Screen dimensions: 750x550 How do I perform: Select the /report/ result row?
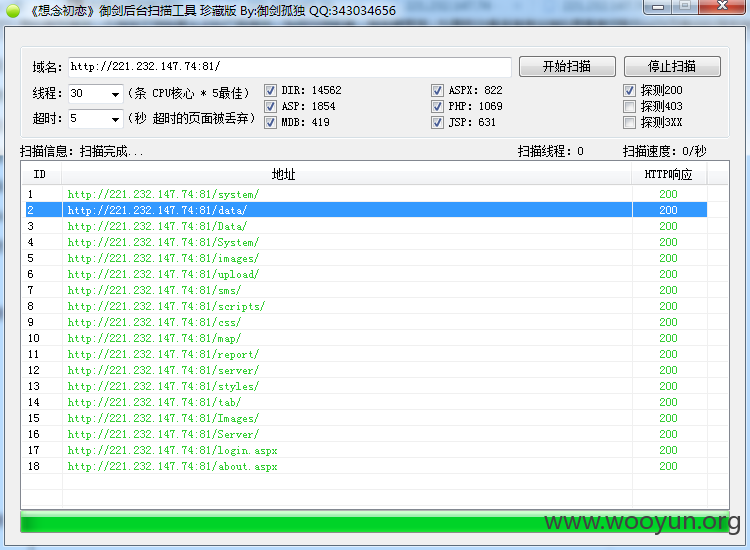[x=366, y=354]
